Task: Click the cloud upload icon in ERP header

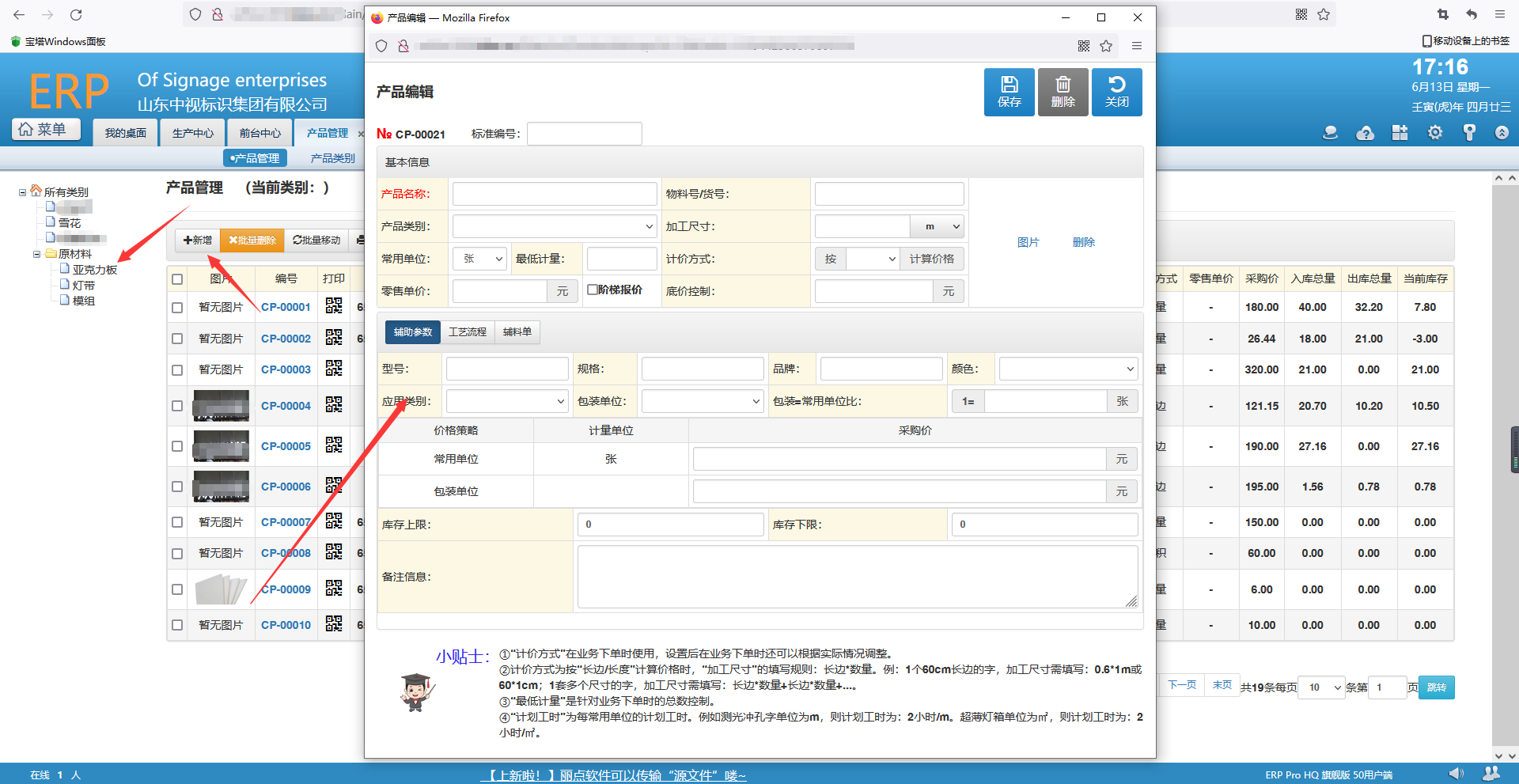Action: [1365, 133]
